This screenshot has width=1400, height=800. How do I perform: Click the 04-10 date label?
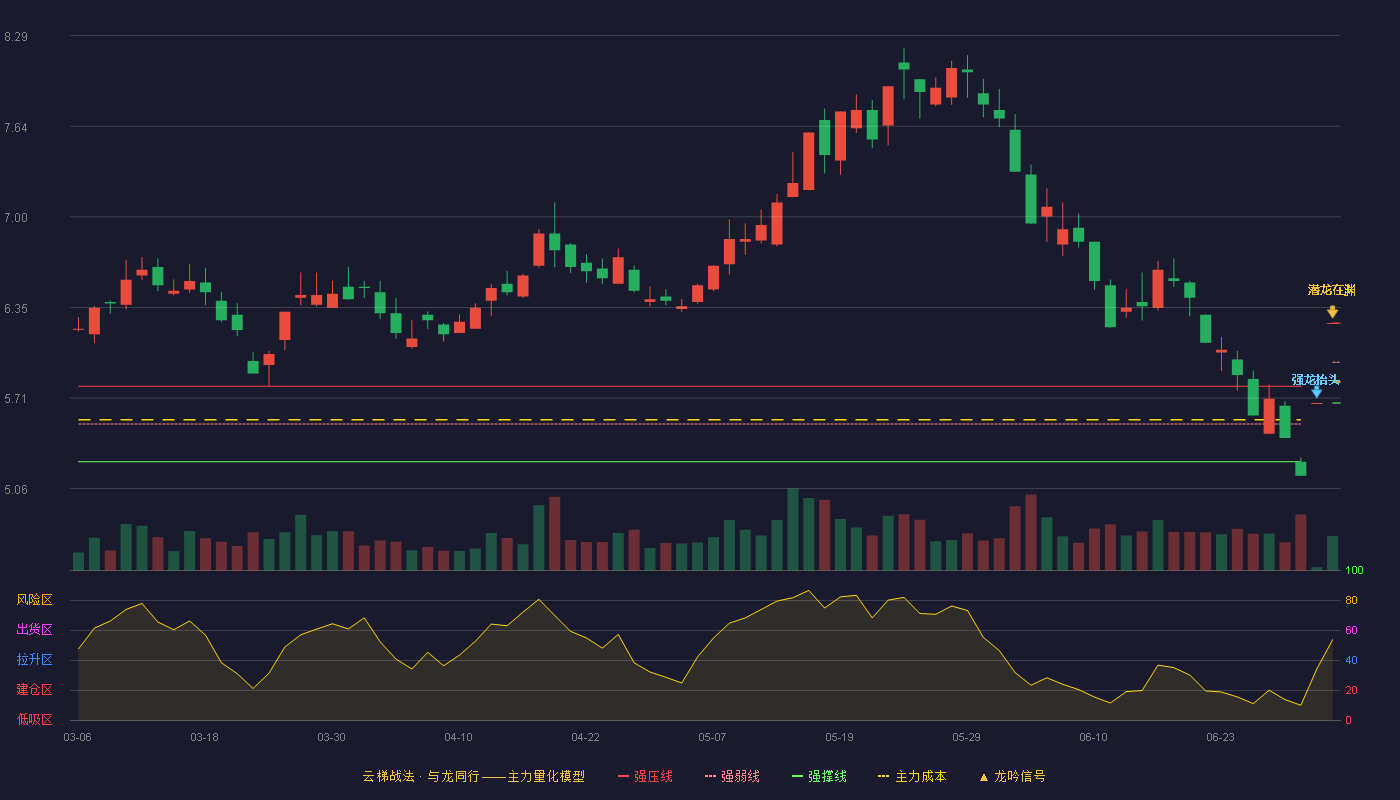458,737
